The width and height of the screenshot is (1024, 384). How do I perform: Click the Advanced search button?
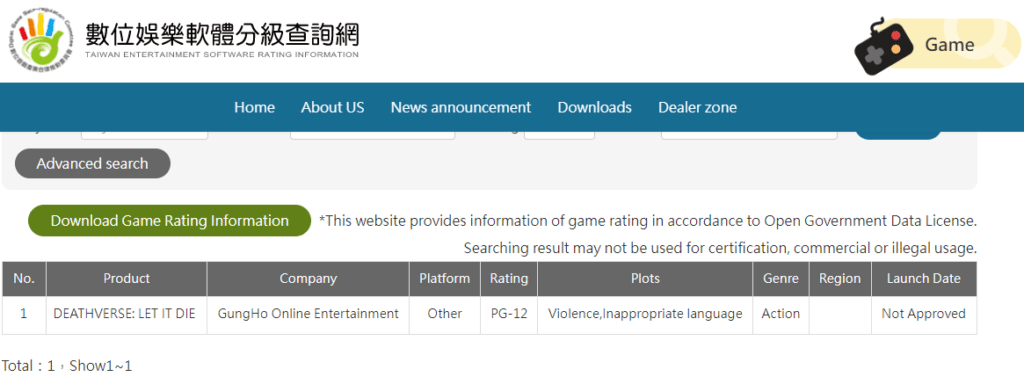[x=92, y=163]
